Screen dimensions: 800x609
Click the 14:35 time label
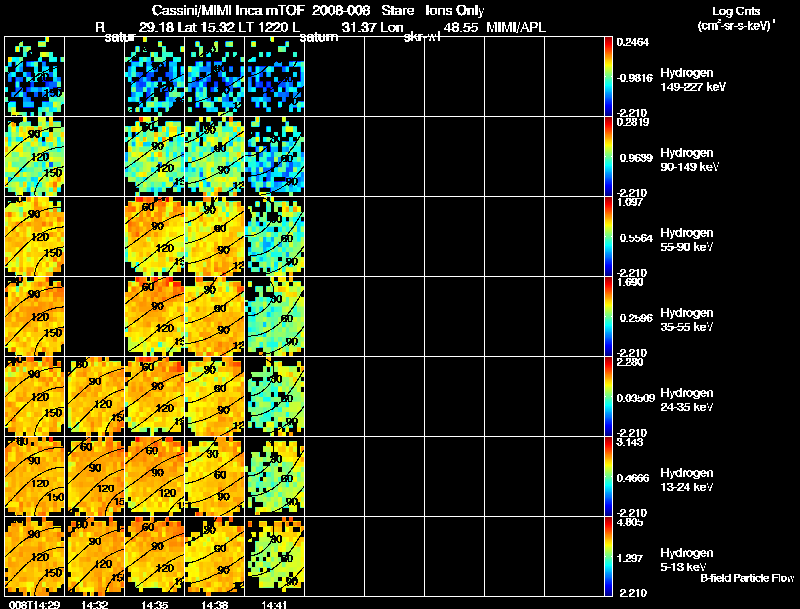155,605
